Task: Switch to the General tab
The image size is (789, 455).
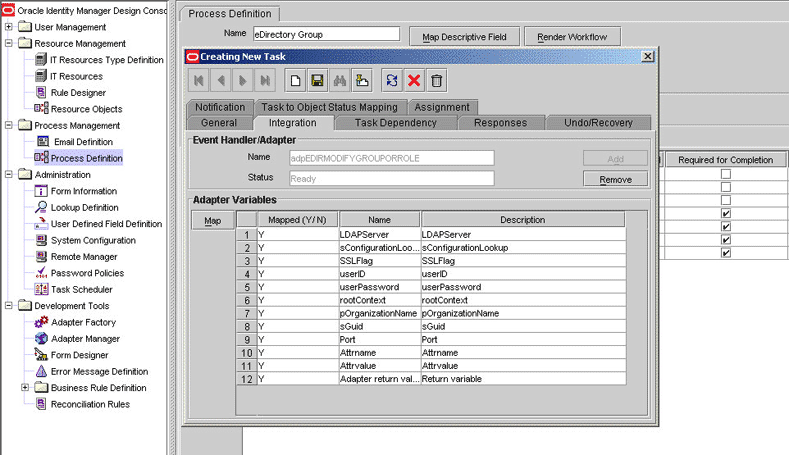Action: pyautogui.click(x=219, y=123)
